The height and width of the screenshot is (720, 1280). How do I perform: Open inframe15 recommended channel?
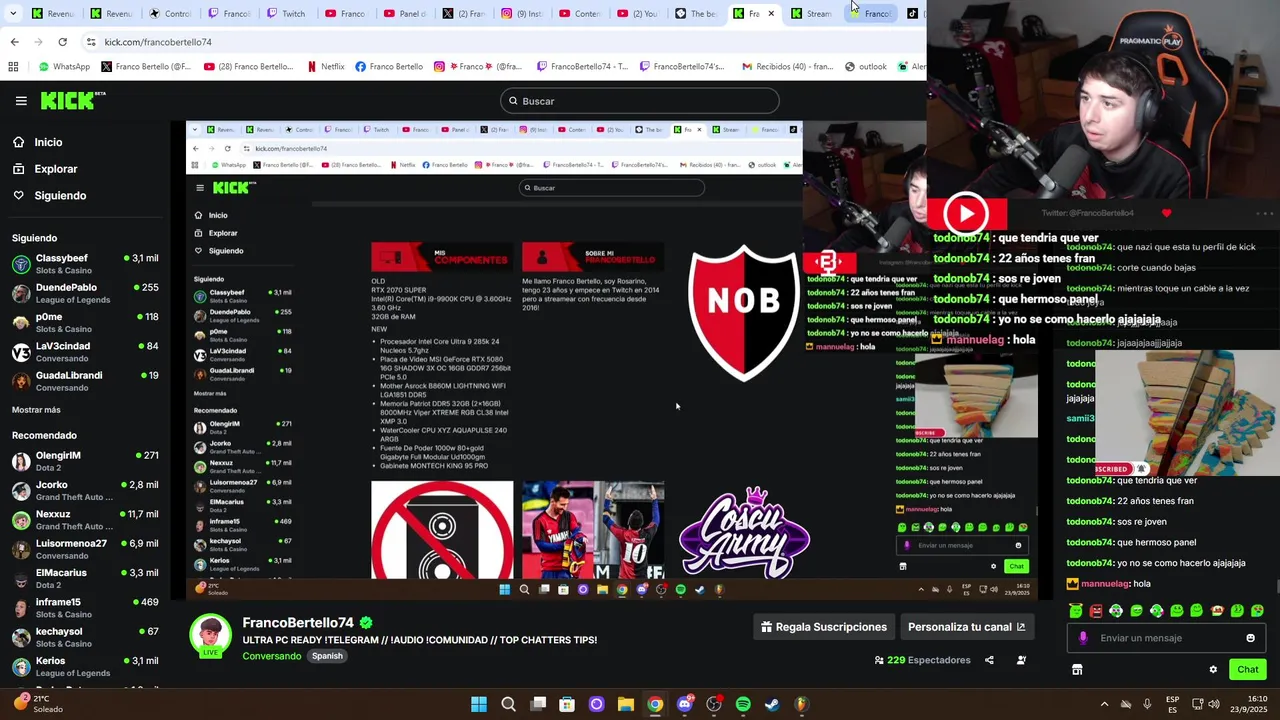tap(85, 608)
